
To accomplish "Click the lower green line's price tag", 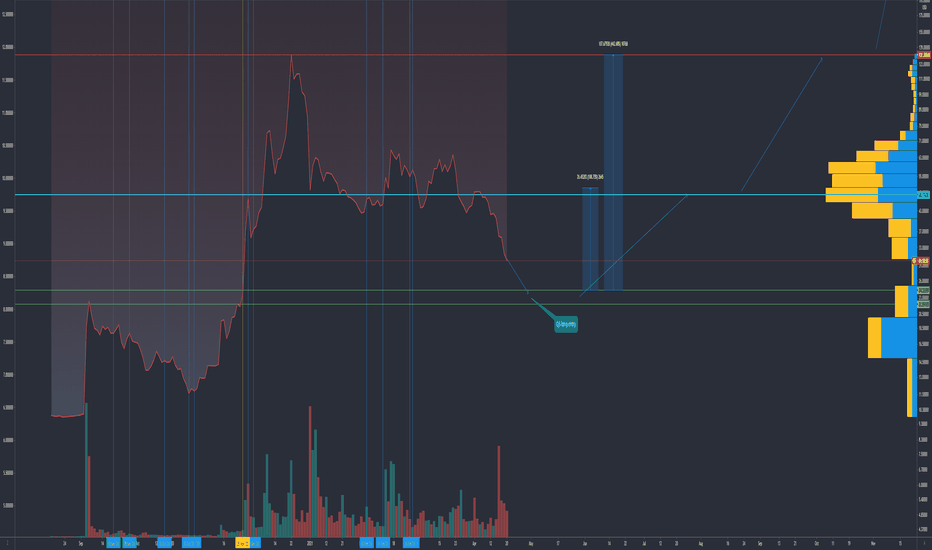I will (924, 304).
